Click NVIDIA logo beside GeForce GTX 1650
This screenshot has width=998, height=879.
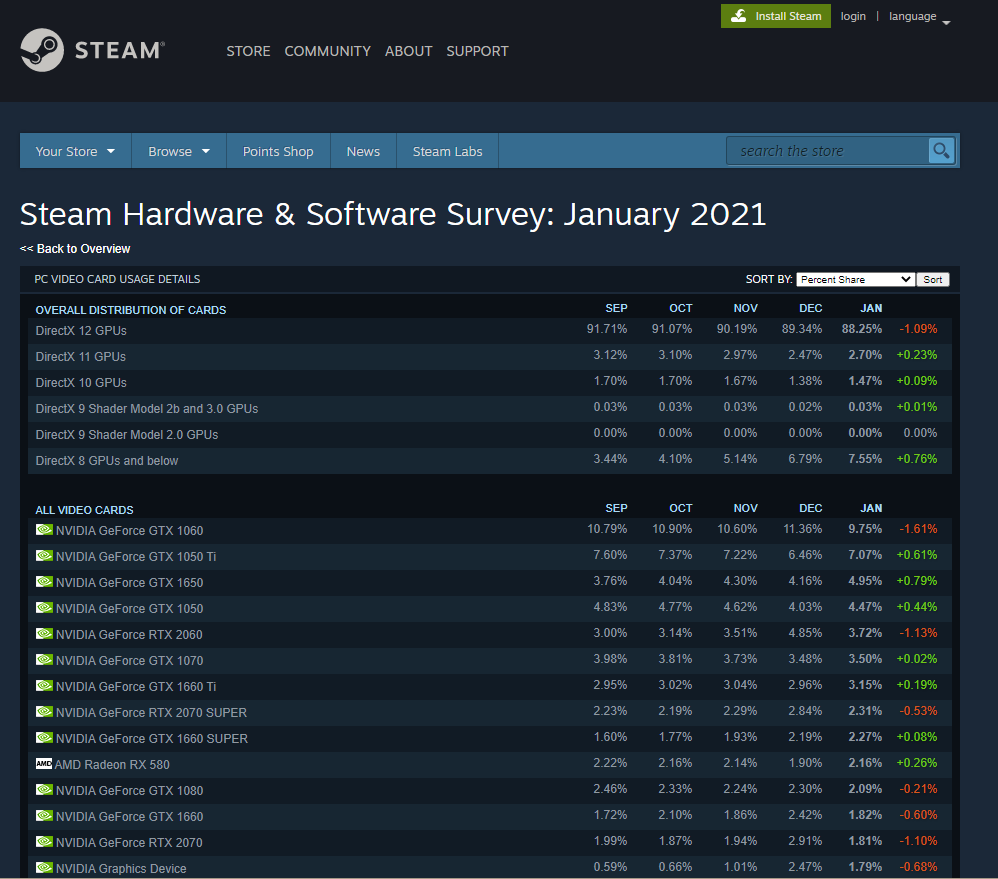[44, 582]
